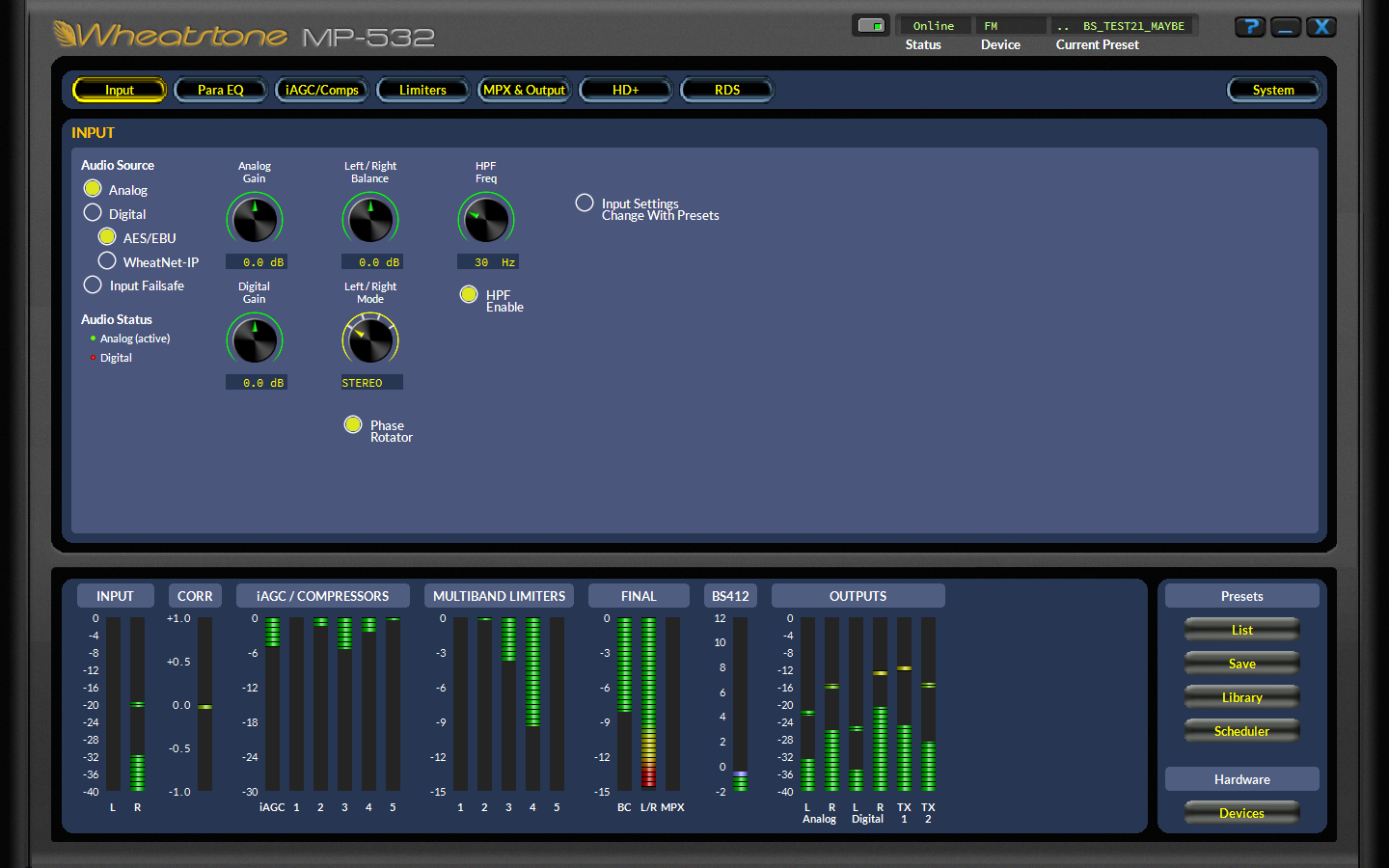Click the Presets List button
The height and width of the screenshot is (868, 1389).
click(x=1242, y=630)
